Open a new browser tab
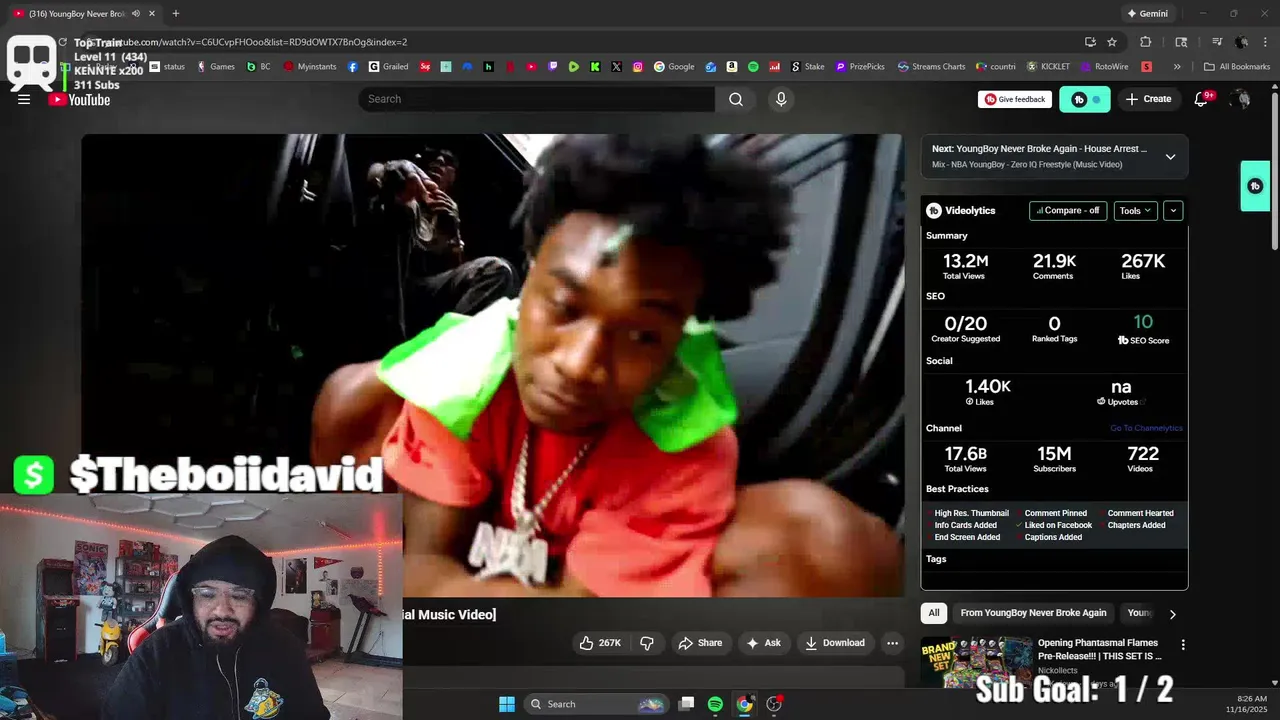 coord(176,14)
